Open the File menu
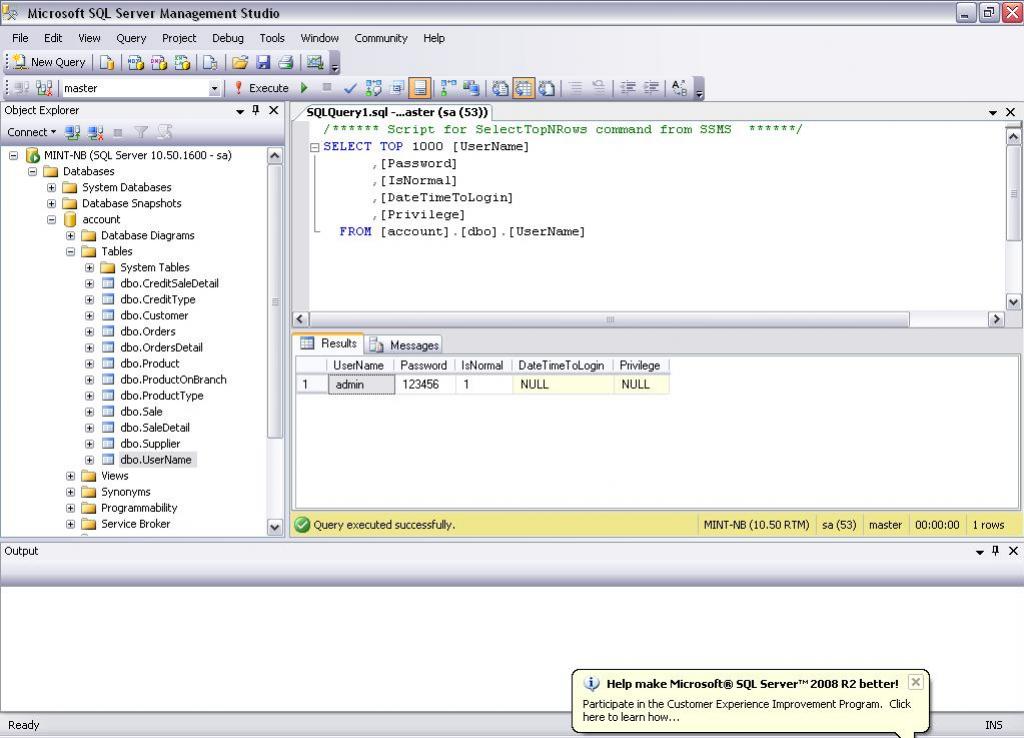 20,38
